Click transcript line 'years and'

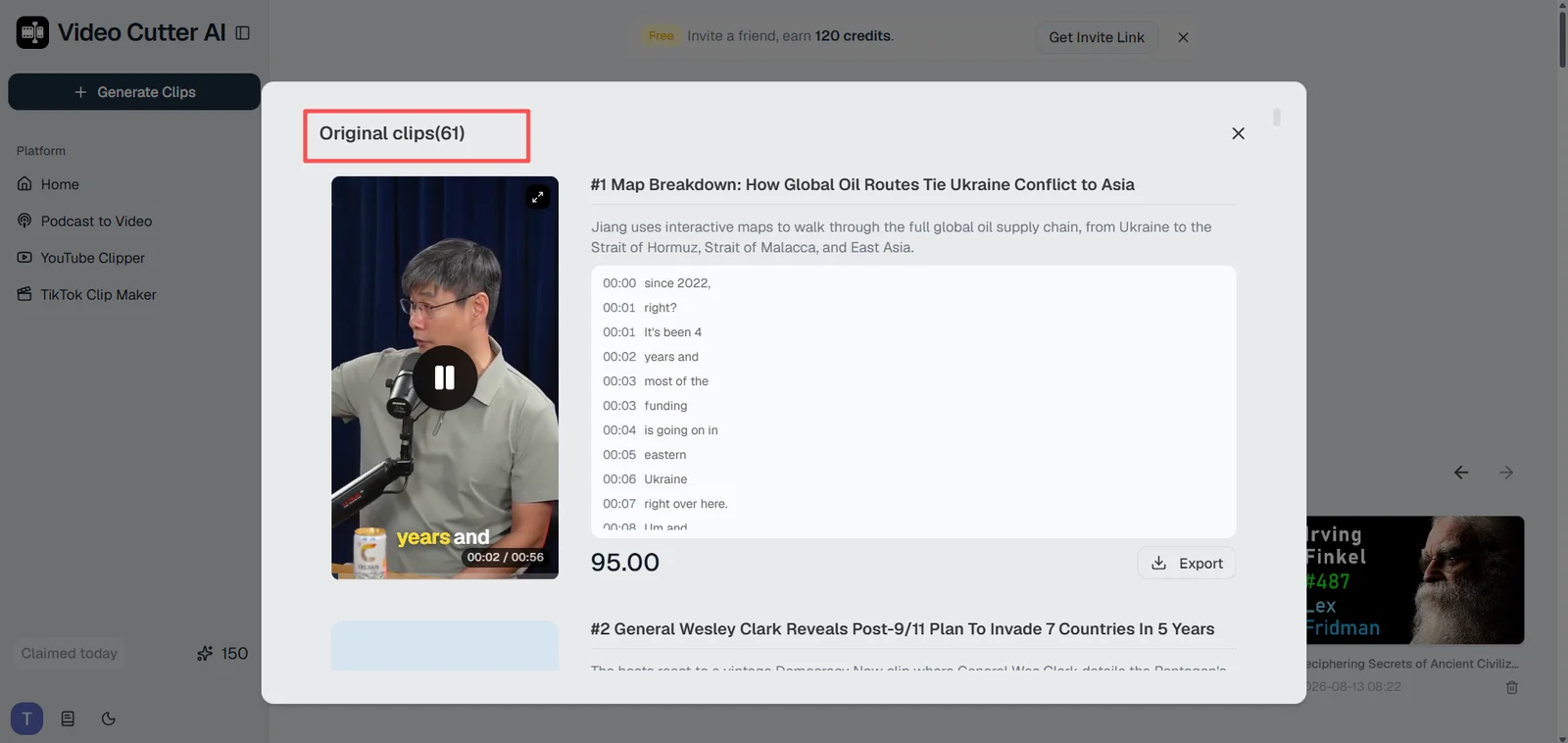point(671,357)
